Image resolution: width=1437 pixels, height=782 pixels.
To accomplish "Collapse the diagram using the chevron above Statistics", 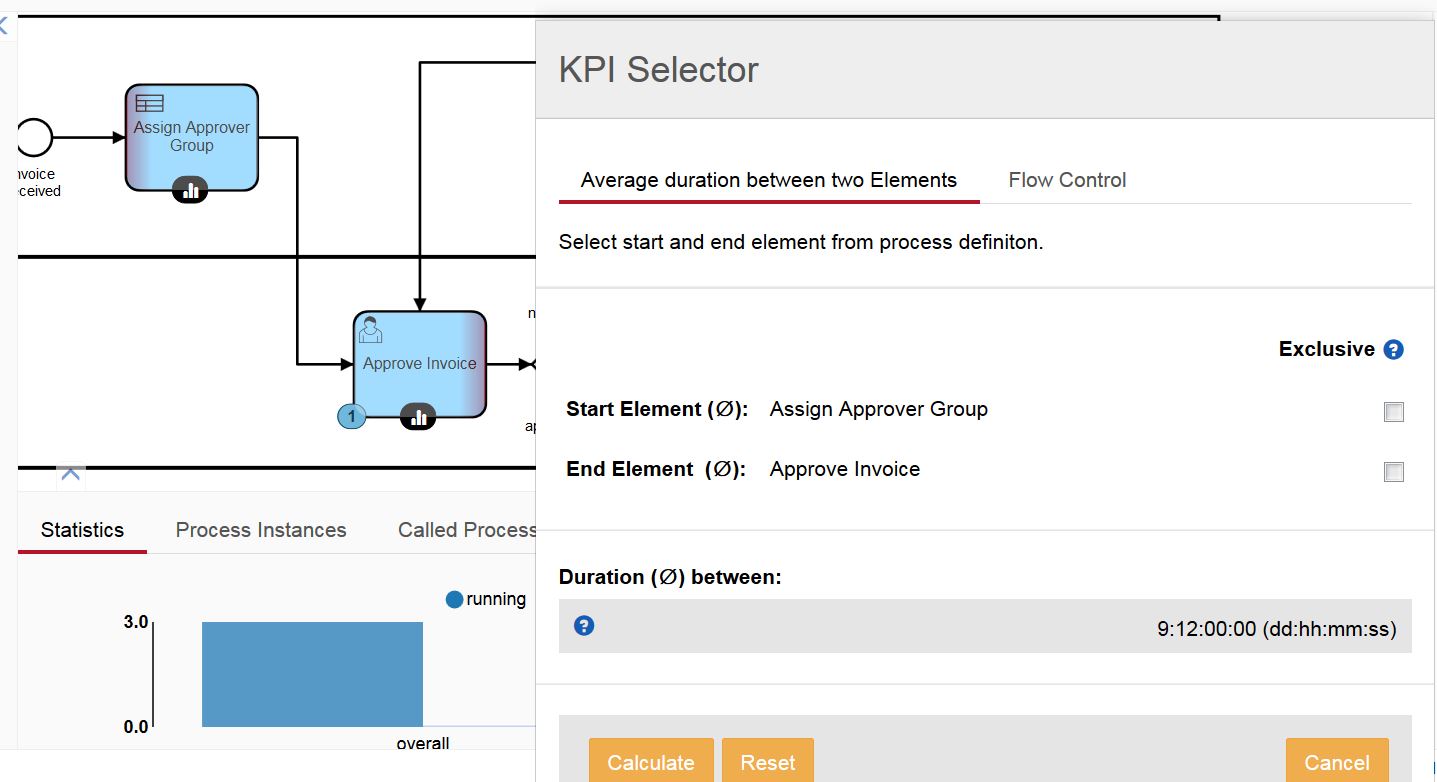I will pos(70,474).
